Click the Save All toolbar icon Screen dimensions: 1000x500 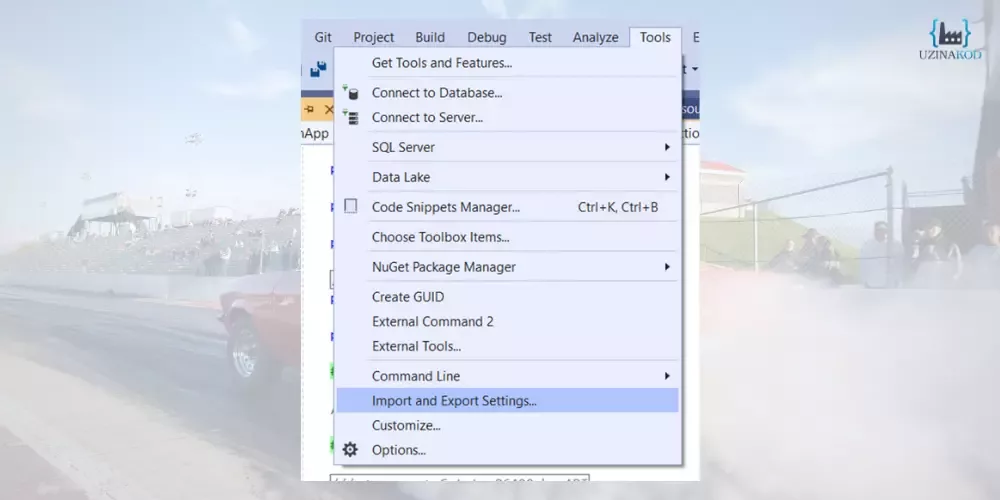click(x=318, y=69)
